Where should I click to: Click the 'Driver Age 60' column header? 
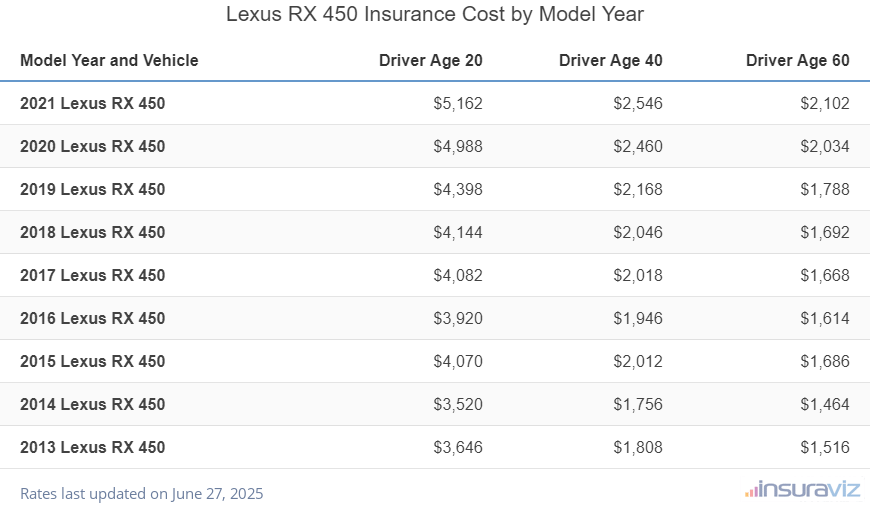pos(797,60)
